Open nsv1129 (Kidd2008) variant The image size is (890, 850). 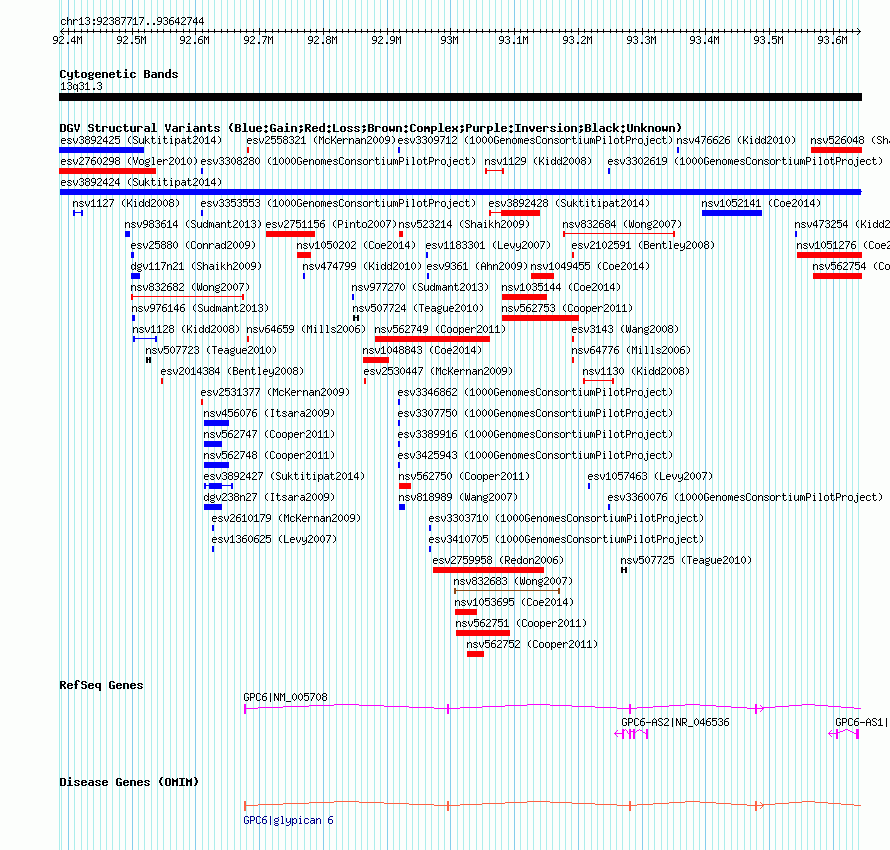[538, 161]
